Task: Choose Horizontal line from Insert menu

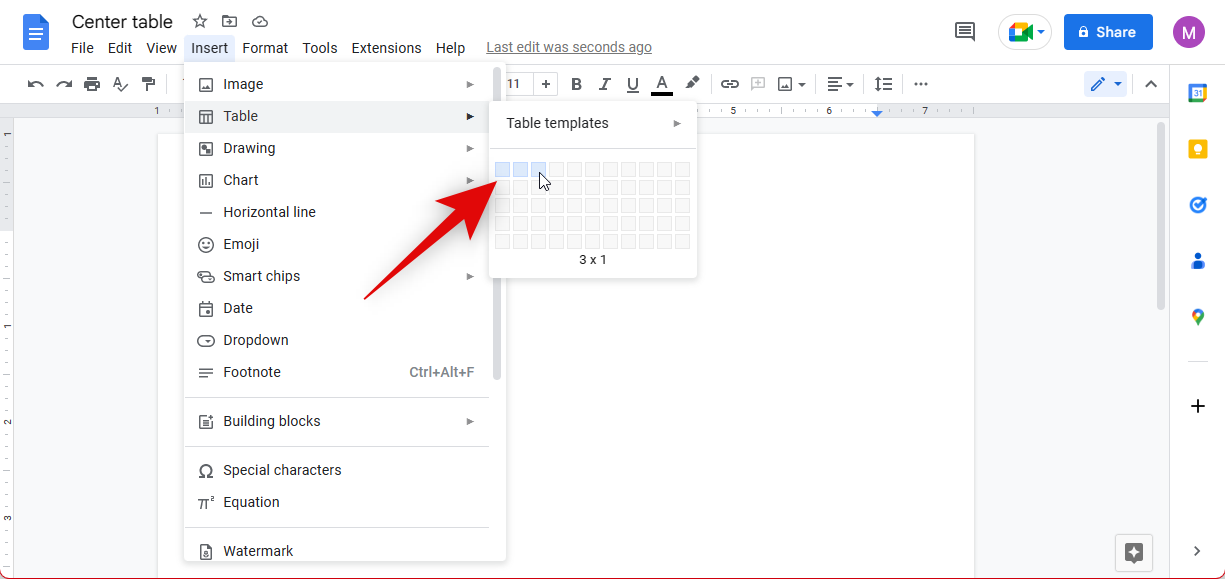Action: (269, 212)
